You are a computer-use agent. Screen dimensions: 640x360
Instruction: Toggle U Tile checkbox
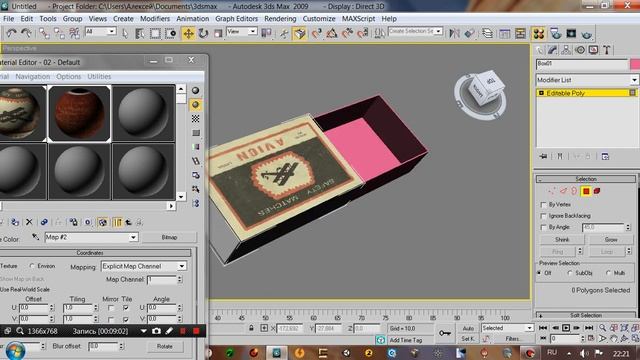point(126,308)
